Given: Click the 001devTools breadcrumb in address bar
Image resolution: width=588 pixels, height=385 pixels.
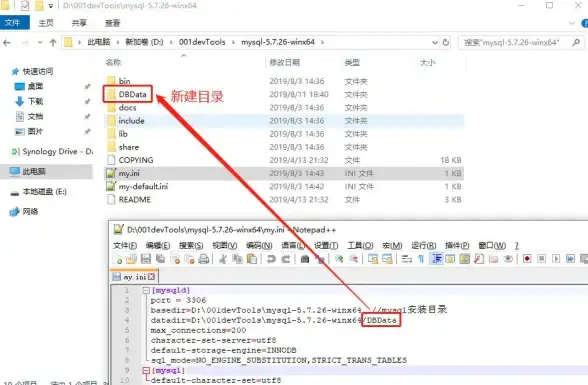Looking at the screenshot, I should 202,42.
